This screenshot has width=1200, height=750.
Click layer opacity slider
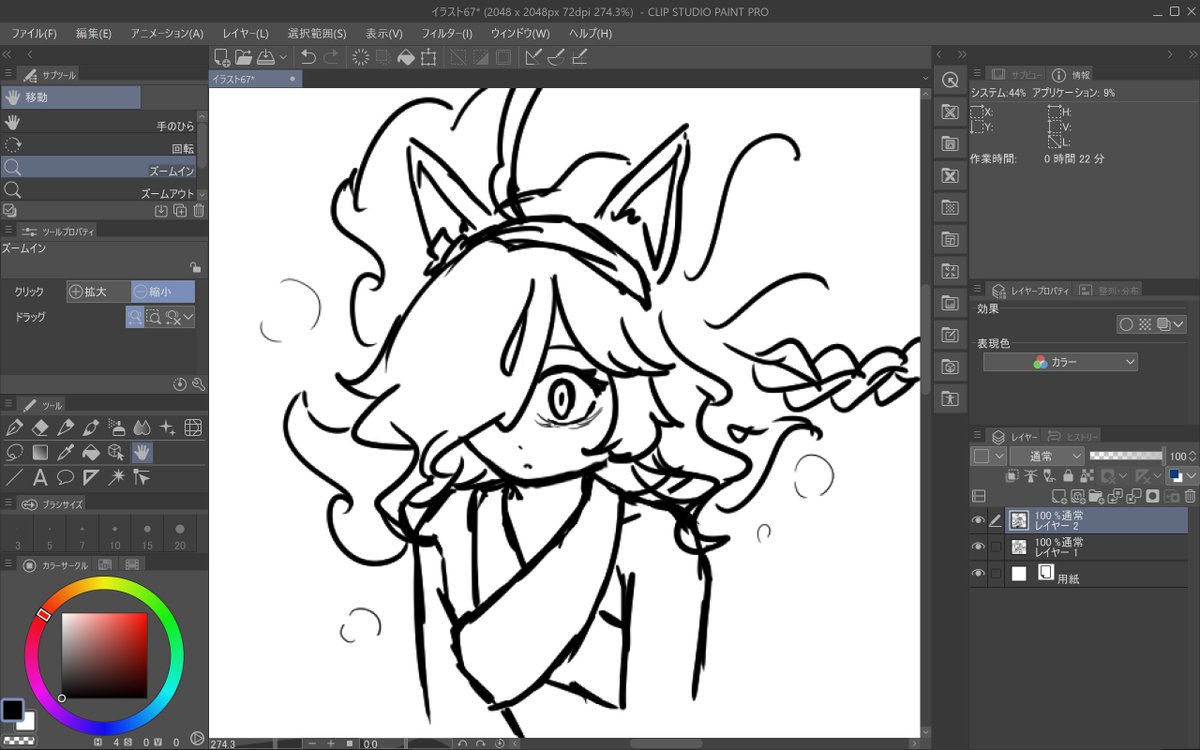[x=1126, y=456]
